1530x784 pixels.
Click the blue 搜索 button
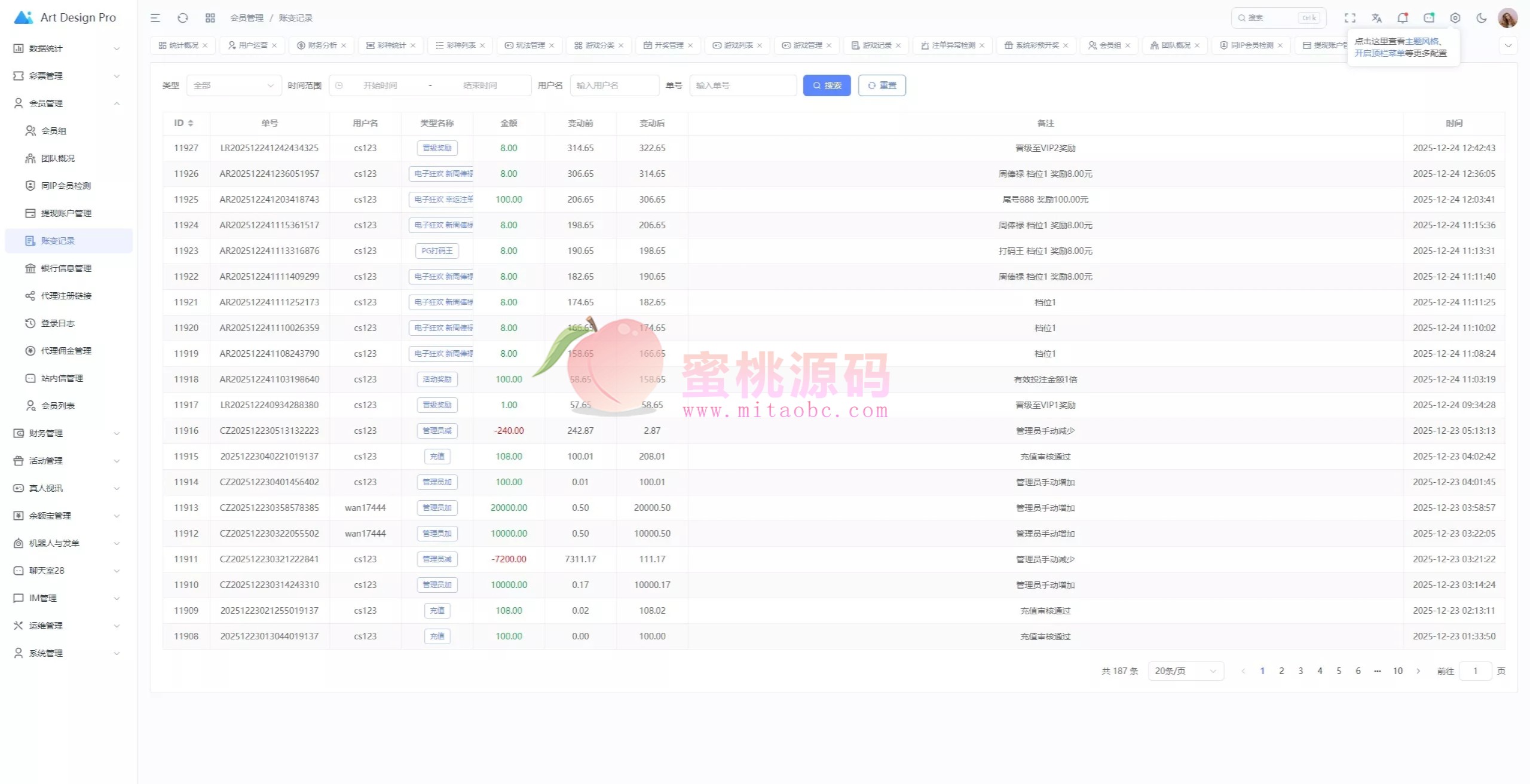pyautogui.click(x=827, y=85)
